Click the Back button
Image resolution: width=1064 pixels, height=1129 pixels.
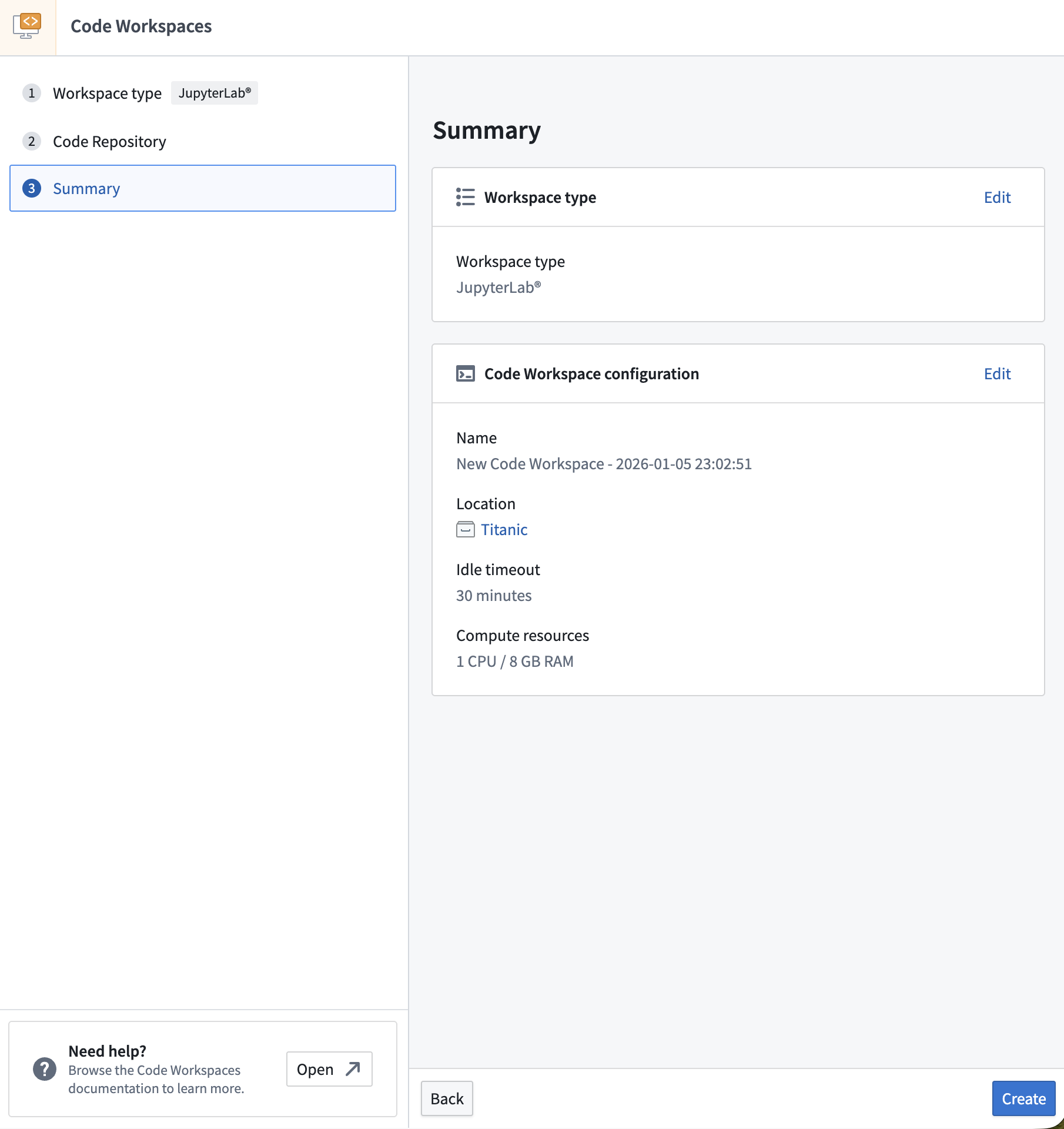coord(447,1098)
